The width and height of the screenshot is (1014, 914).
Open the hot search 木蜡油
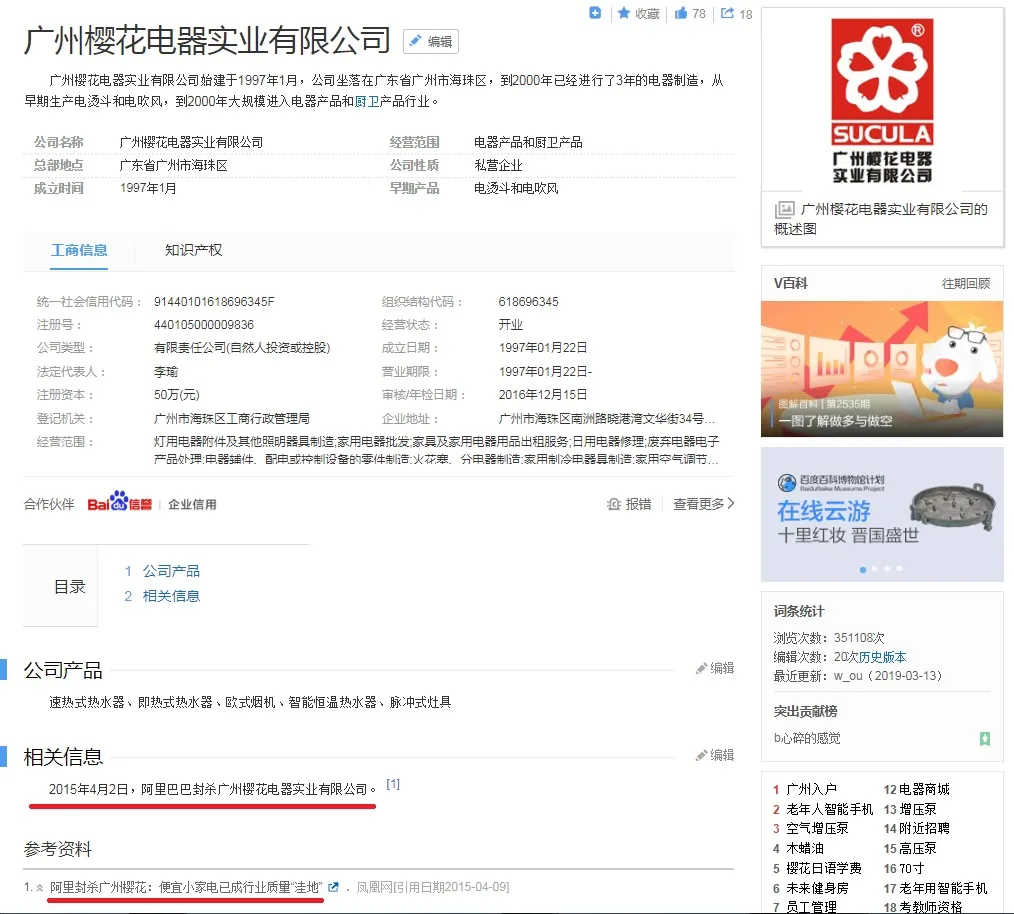(804, 849)
